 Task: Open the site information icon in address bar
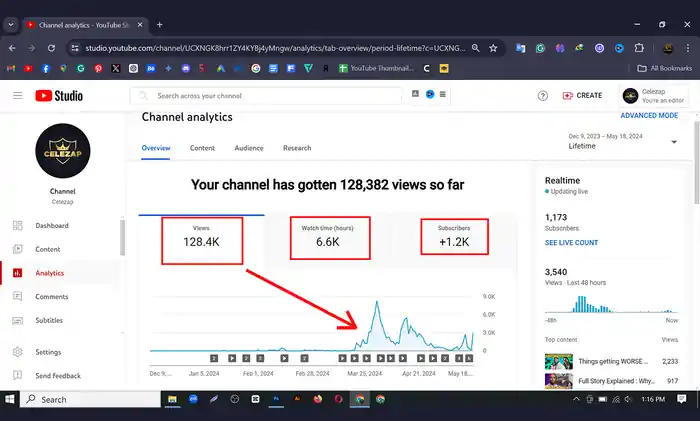(x=75, y=48)
